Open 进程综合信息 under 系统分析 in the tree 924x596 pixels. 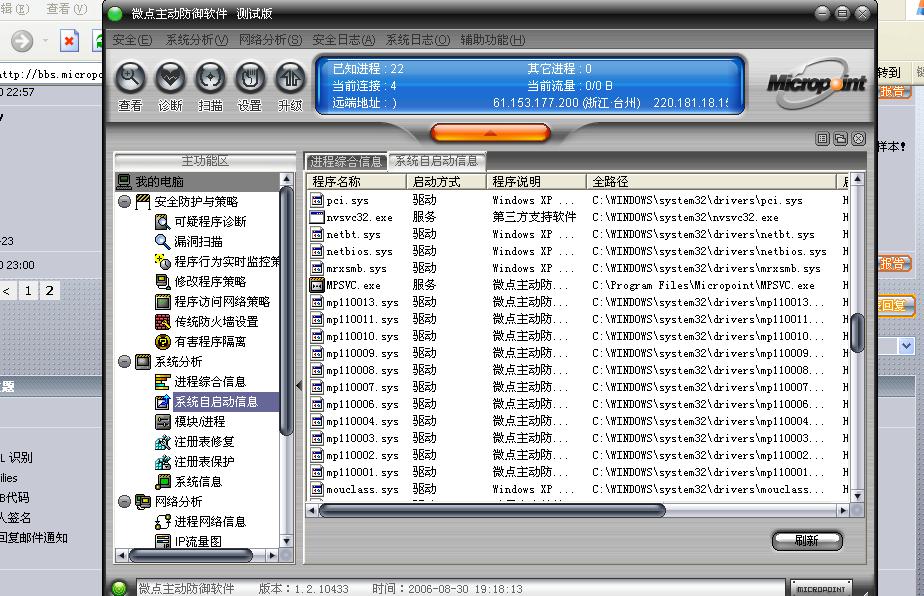[x=210, y=382]
